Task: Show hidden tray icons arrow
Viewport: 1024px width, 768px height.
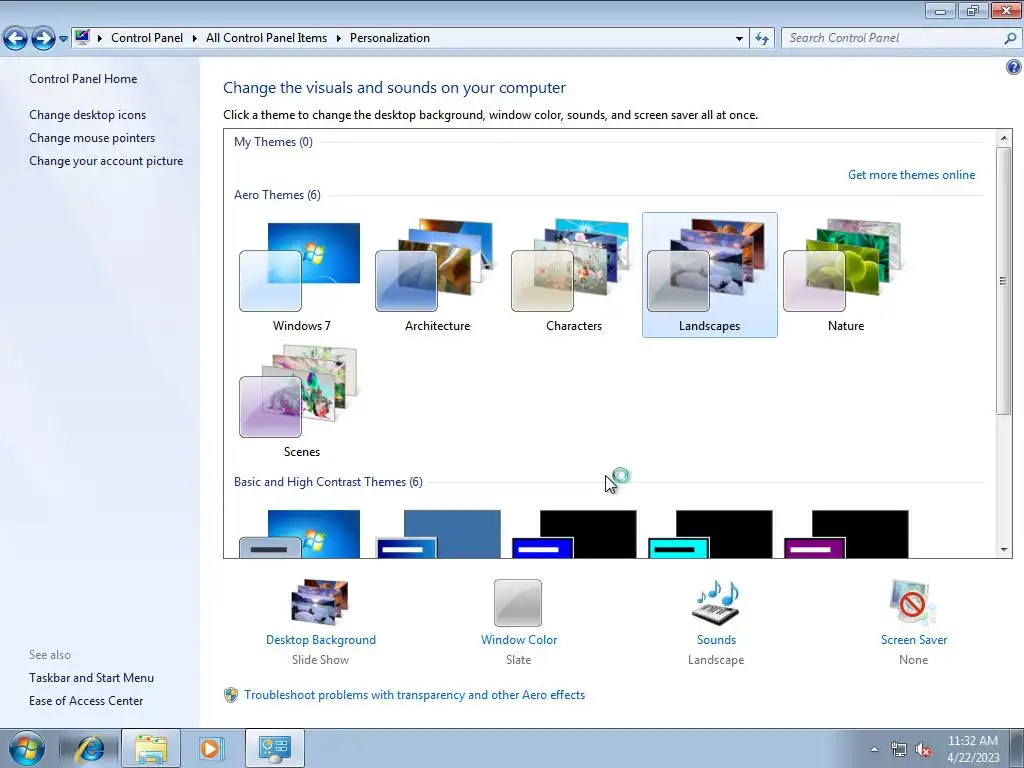Action: [874, 749]
